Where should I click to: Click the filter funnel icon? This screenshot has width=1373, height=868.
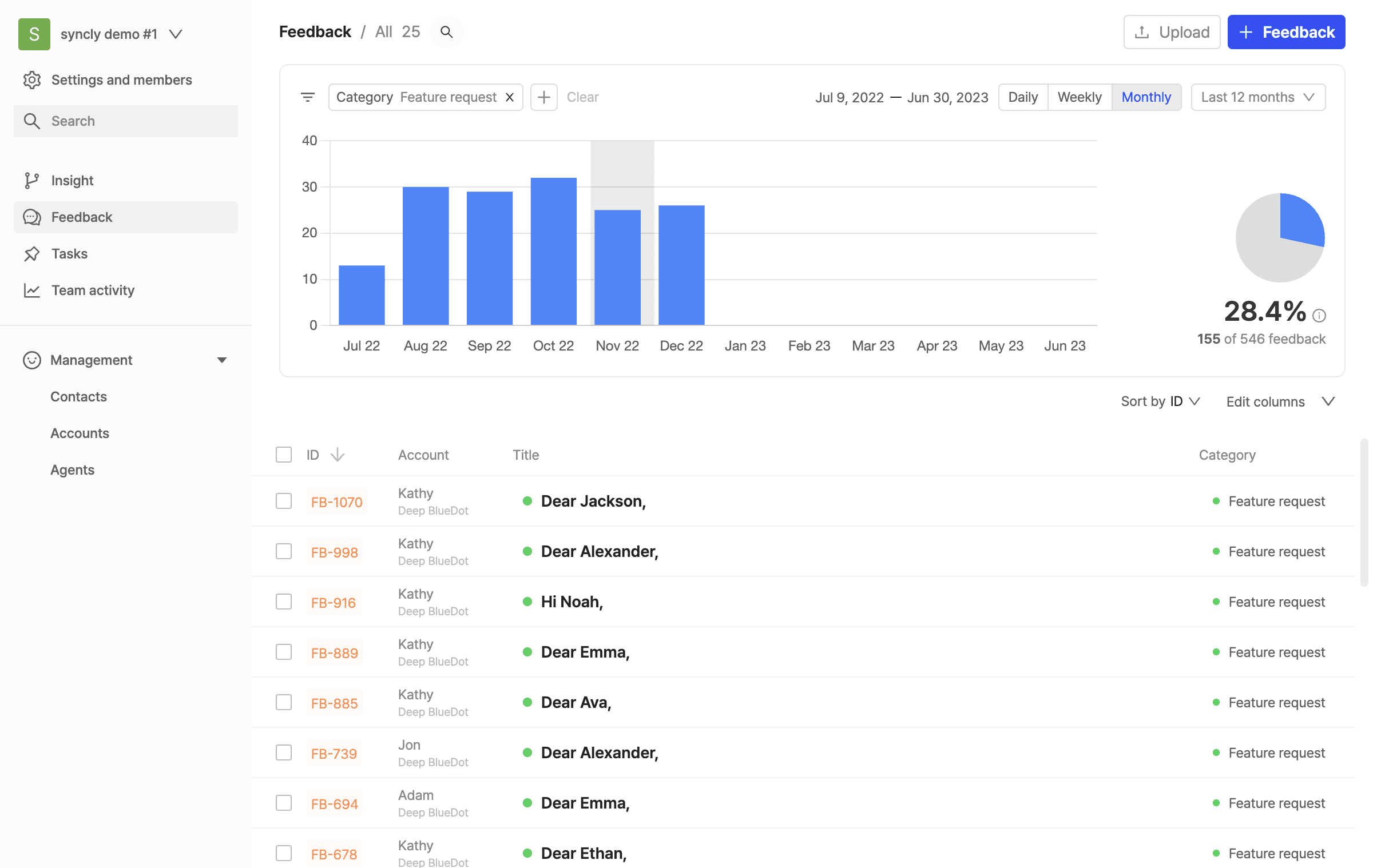pyautogui.click(x=307, y=97)
